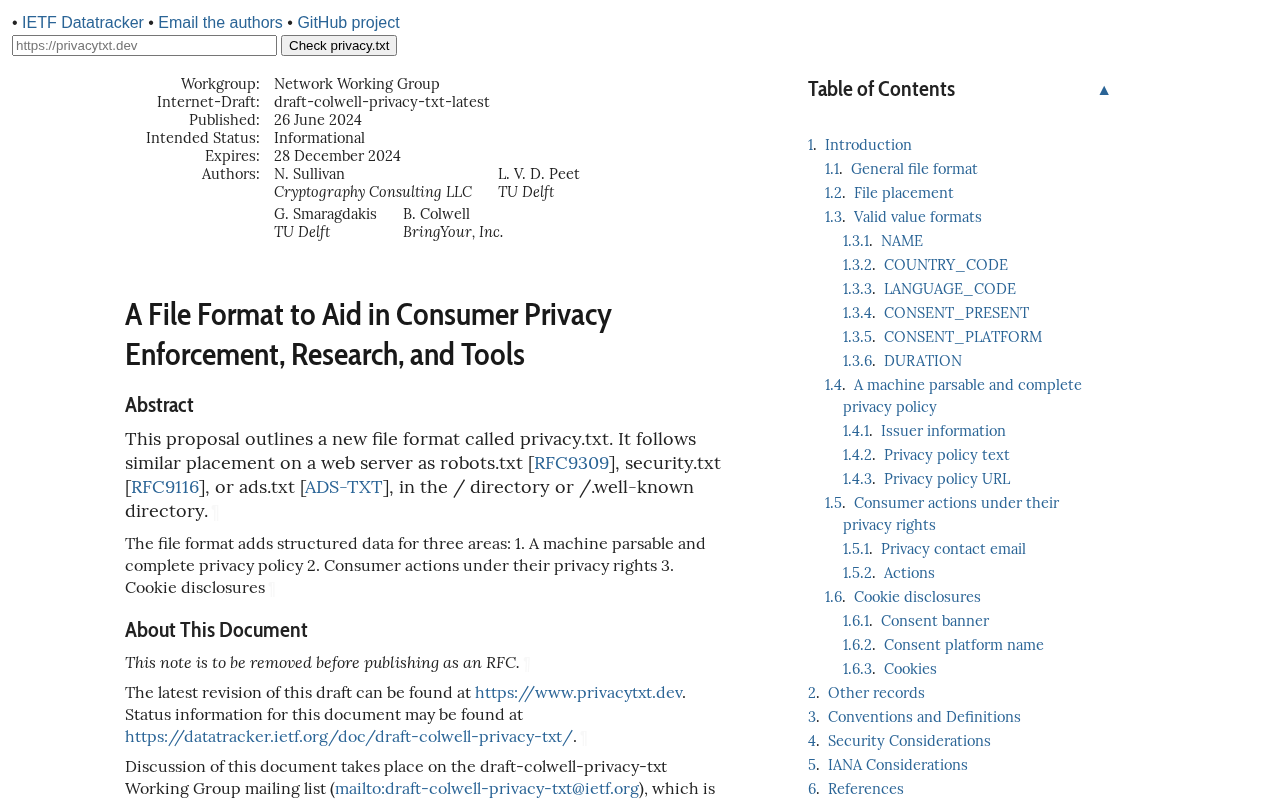Follow the RFC9309 reference link
Screen dimensions: 1280x800
click(571, 463)
